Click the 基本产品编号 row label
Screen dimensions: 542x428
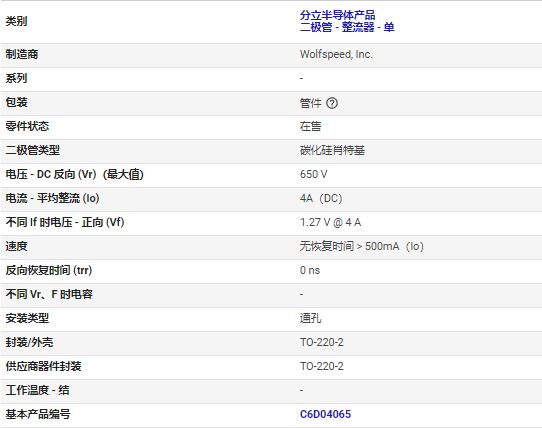(x=38, y=414)
